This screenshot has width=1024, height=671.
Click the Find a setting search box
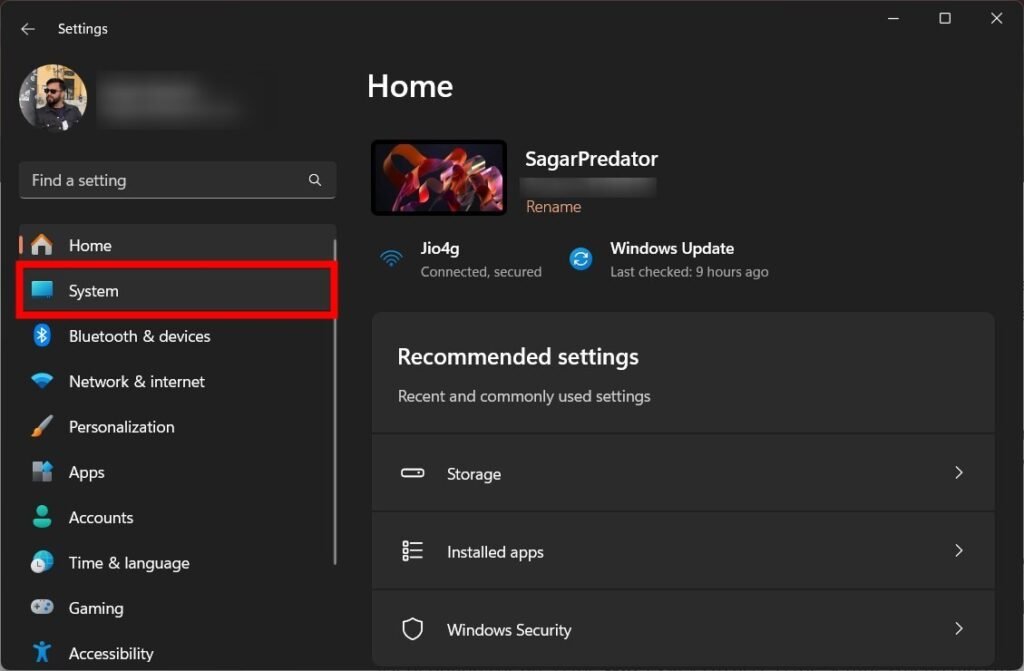[x=178, y=180]
